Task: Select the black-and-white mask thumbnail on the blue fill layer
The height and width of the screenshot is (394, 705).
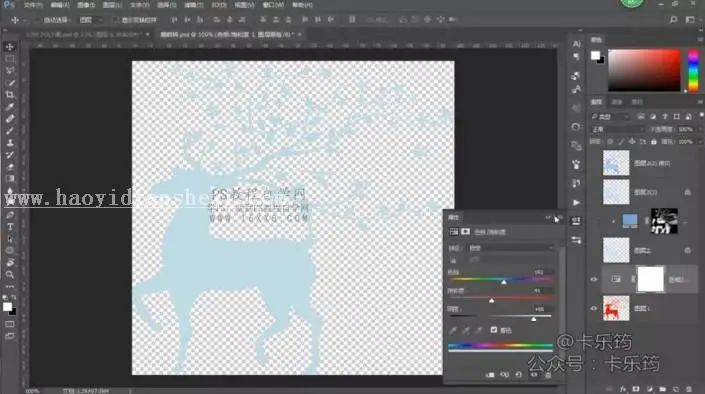Action: point(664,221)
